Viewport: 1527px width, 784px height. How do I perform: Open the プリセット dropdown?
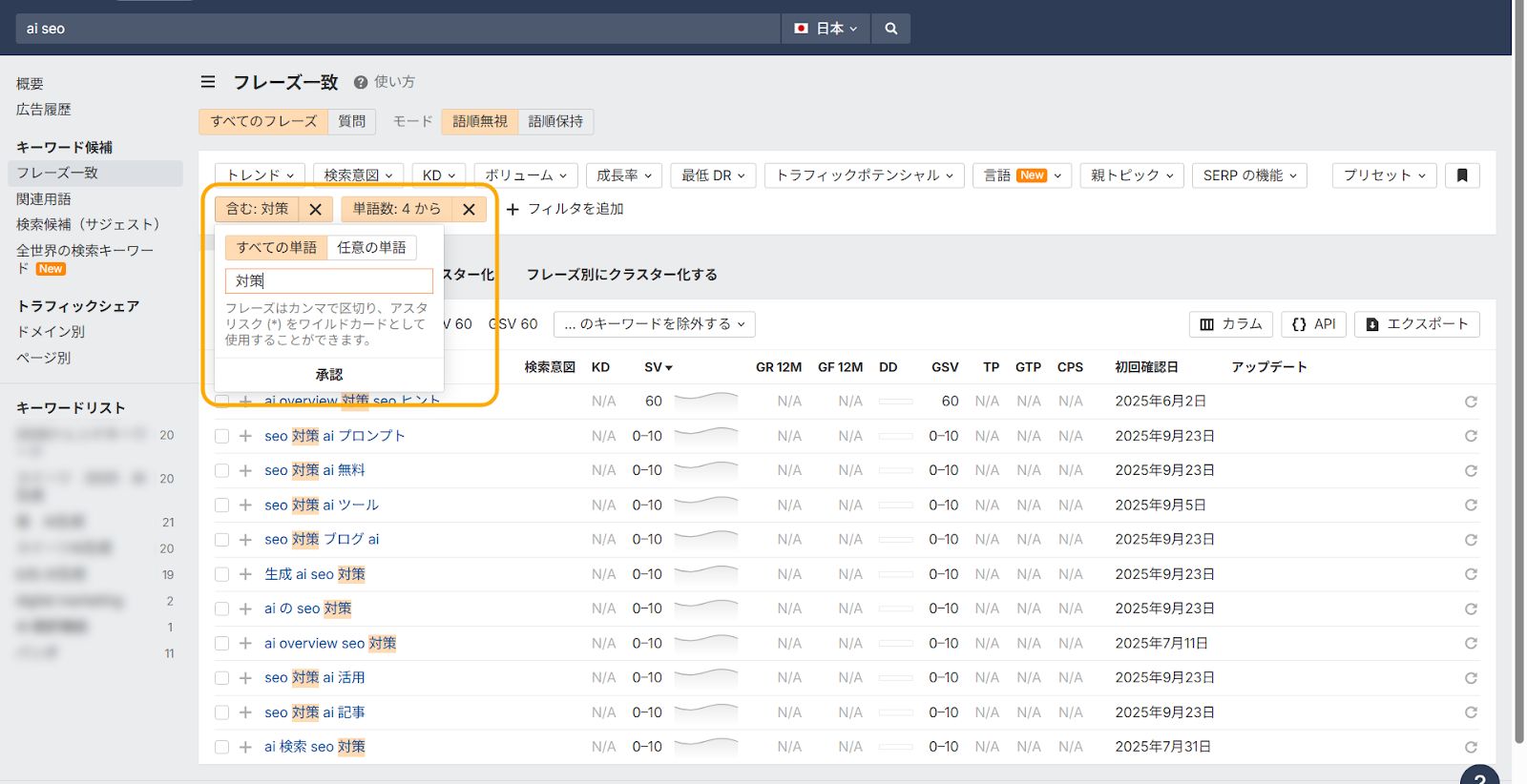(1384, 175)
